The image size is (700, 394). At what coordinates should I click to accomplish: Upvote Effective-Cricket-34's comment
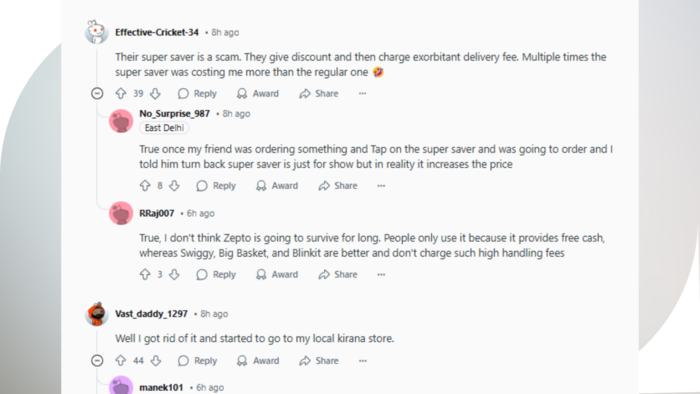pyautogui.click(x=121, y=93)
